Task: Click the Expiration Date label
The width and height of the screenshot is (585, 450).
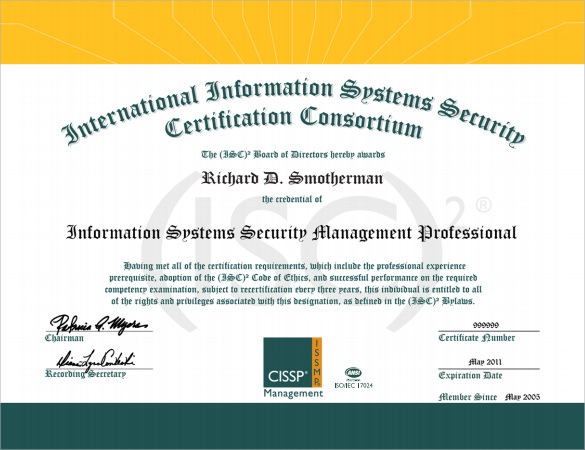Action: click(x=470, y=375)
